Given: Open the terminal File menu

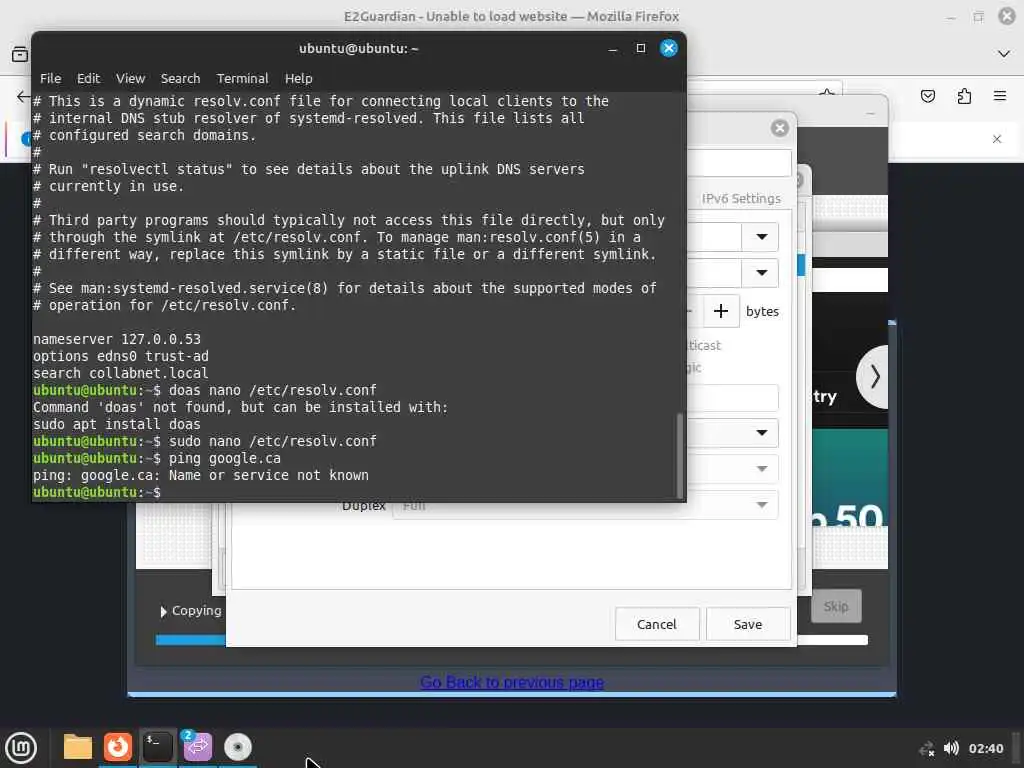Looking at the screenshot, I should point(50,78).
